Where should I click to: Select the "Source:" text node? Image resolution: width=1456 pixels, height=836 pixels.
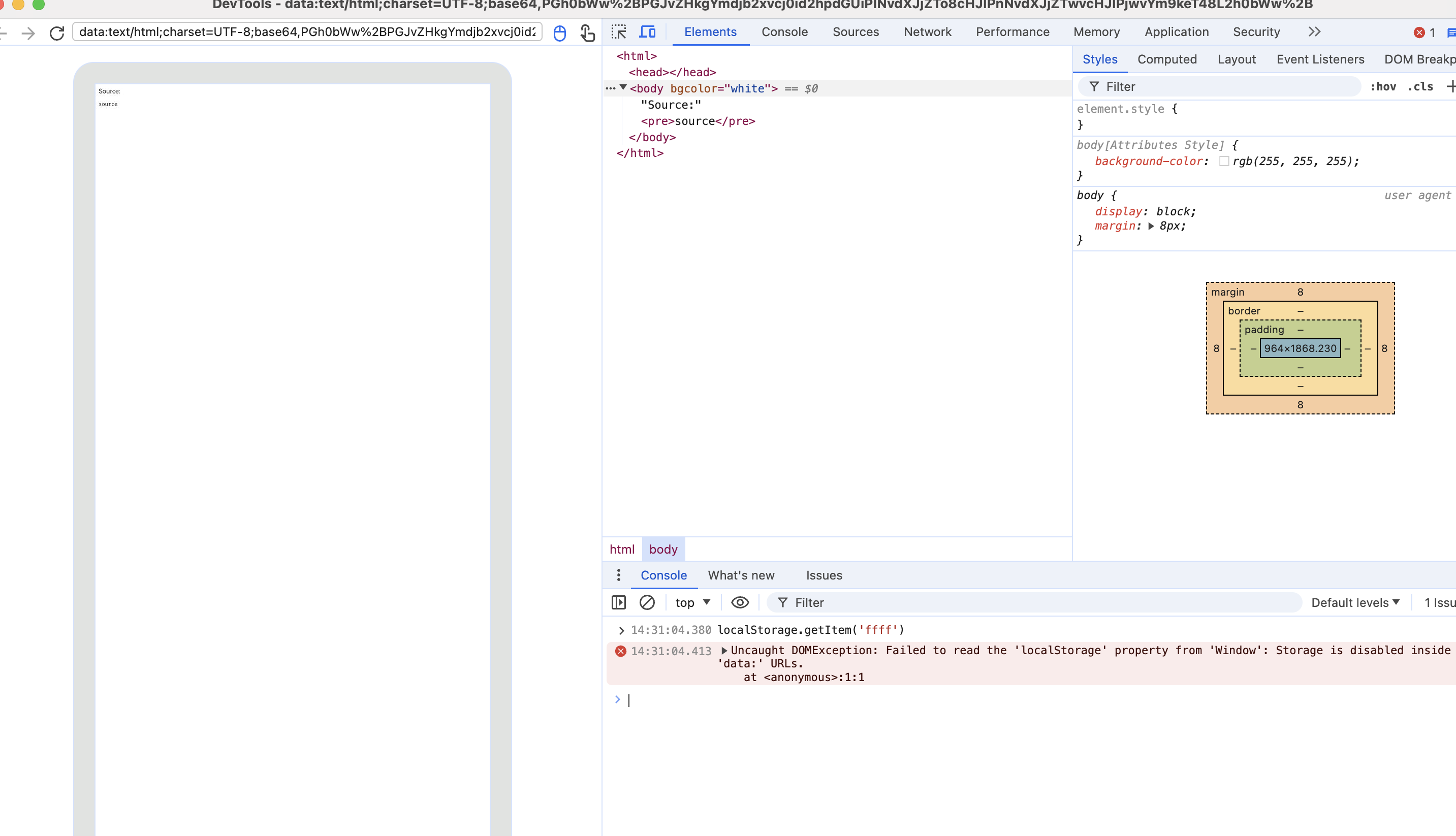[x=671, y=105]
